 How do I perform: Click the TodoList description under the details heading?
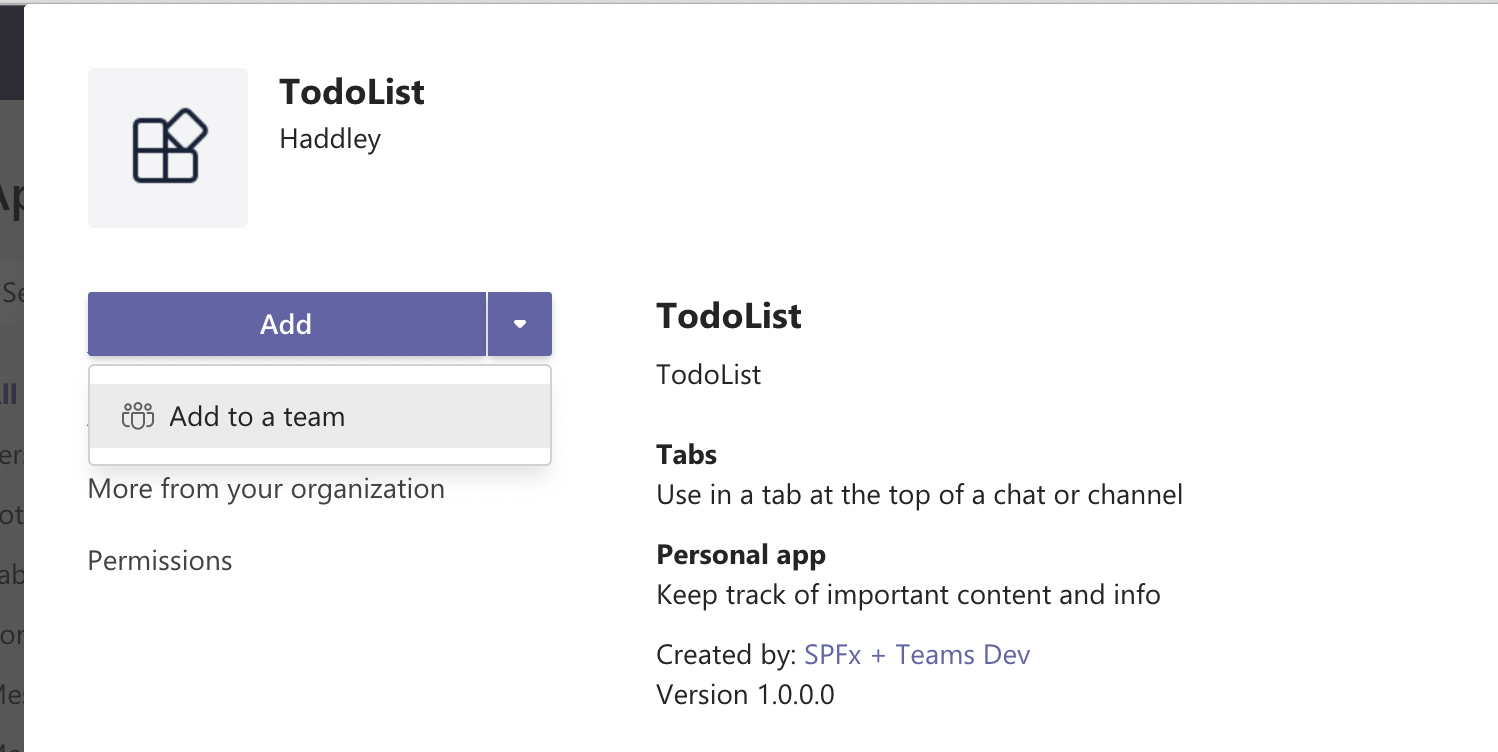click(x=708, y=375)
